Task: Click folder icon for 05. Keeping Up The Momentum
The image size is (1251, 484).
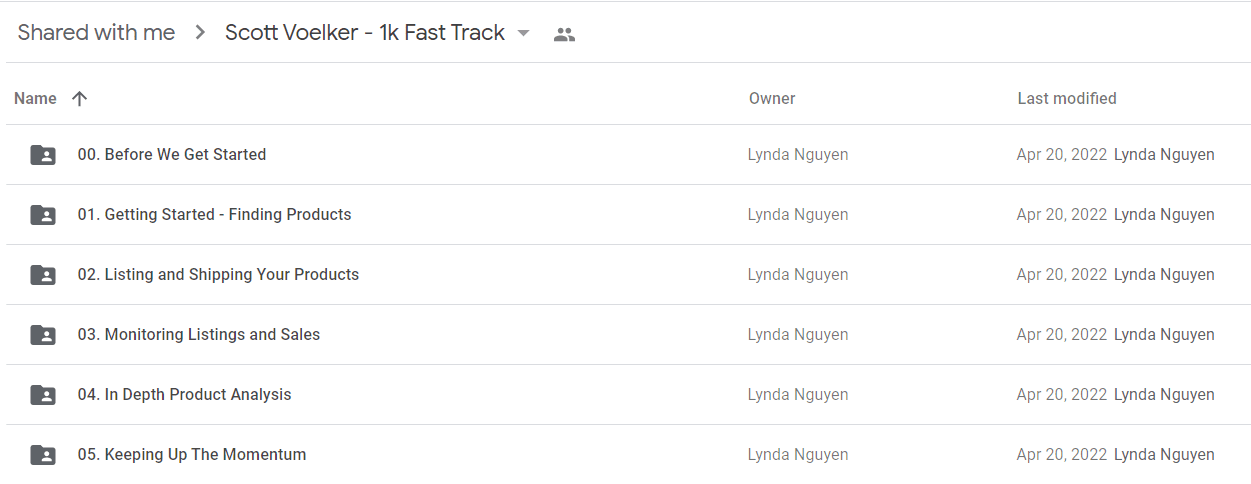Action: (43, 455)
